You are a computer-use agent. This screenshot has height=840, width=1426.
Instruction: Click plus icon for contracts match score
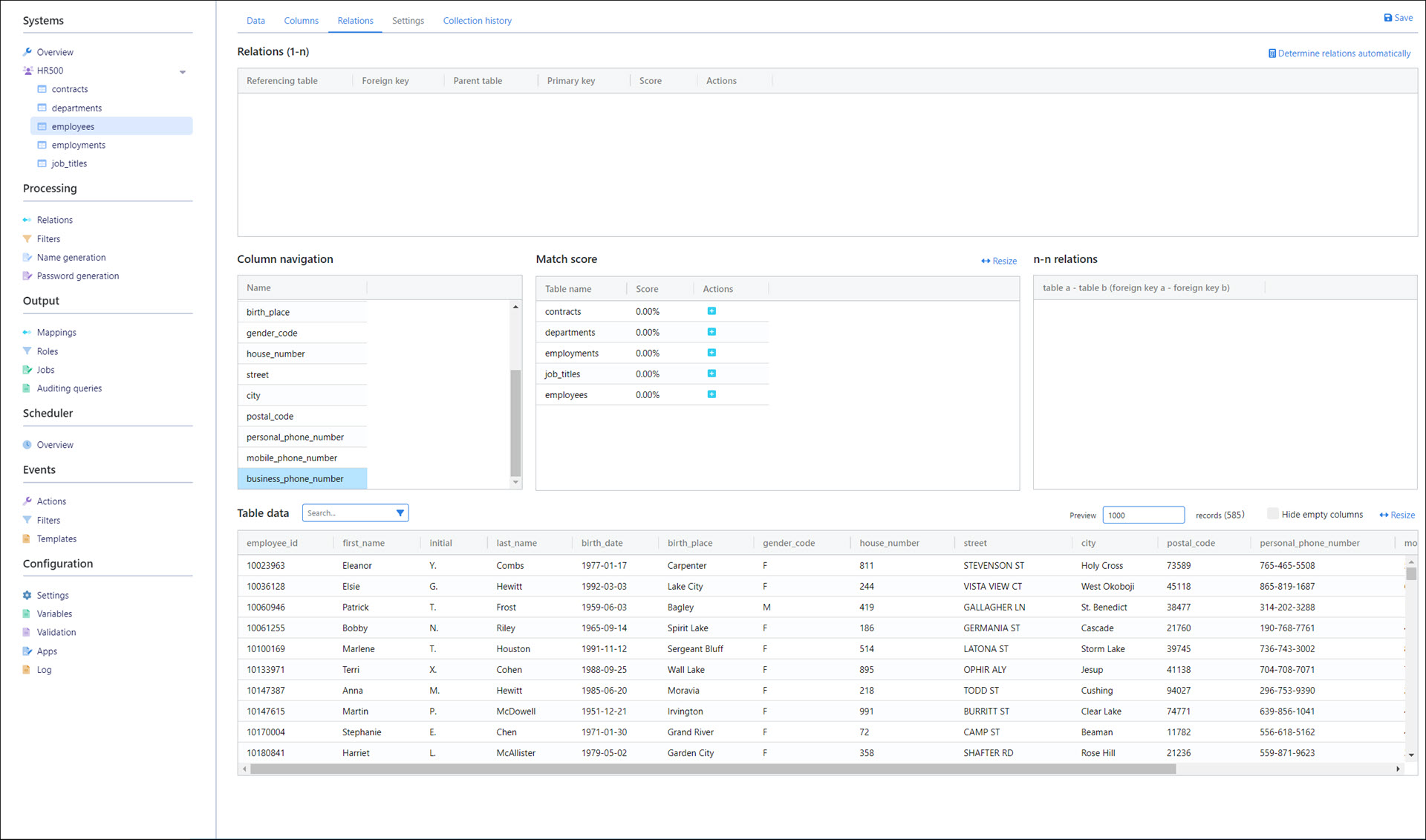[x=712, y=311]
